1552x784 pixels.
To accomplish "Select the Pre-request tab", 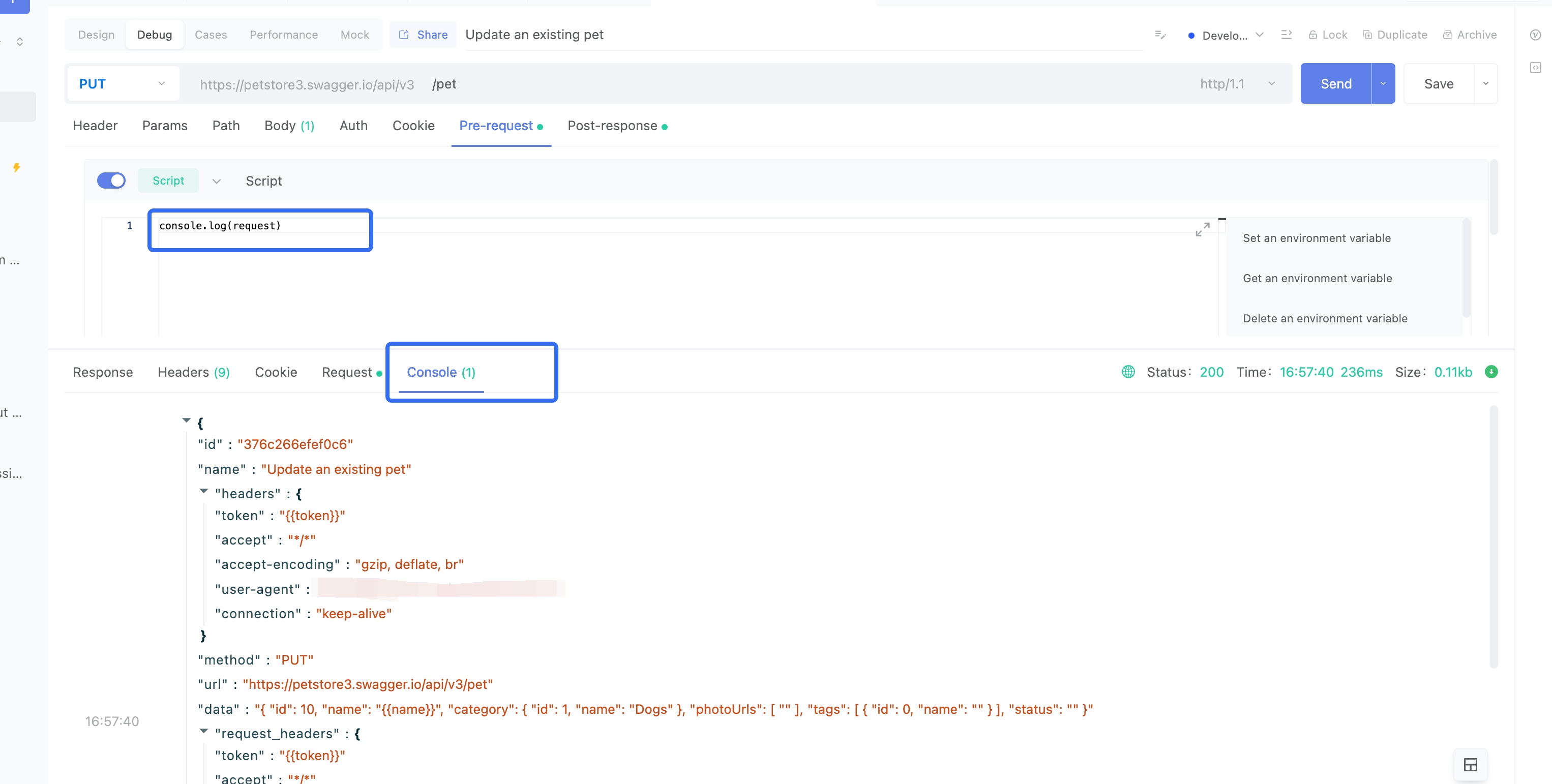I will click(x=501, y=126).
